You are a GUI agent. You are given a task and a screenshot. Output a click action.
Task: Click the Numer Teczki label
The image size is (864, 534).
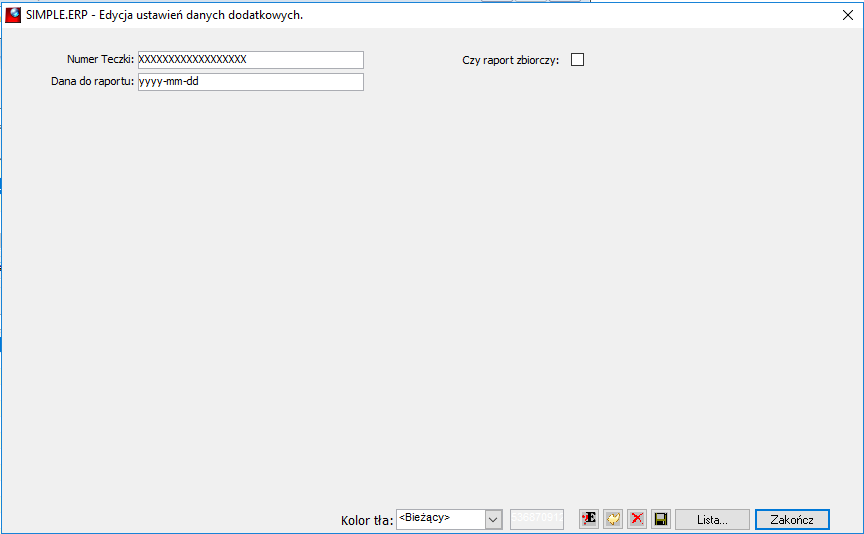(x=100, y=59)
